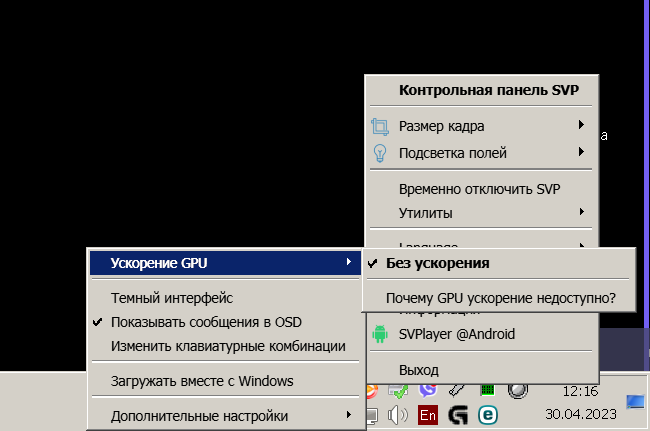Click the crop icon beside Размер кадра
The width and height of the screenshot is (650, 431).
(380, 126)
